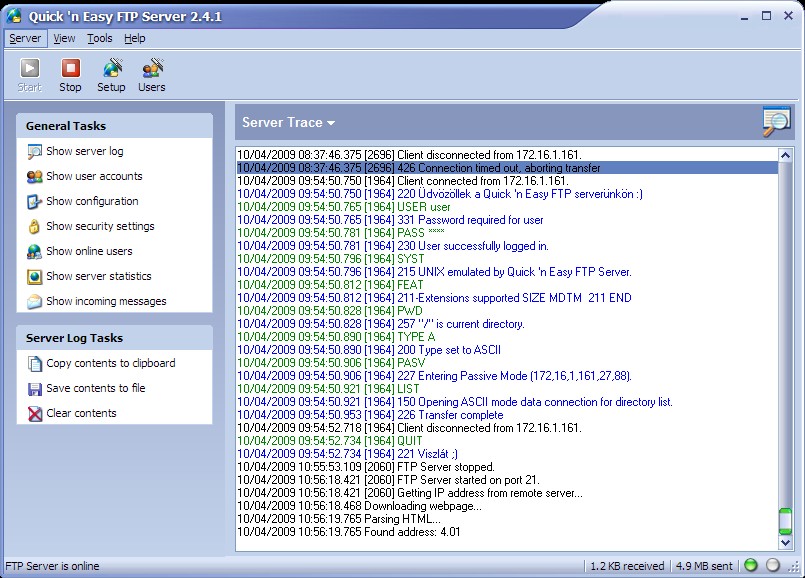Image resolution: width=805 pixels, height=578 pixels.
Task: Select the '227 Entering Passive Mode' line
Action: (x=507, y=376)
